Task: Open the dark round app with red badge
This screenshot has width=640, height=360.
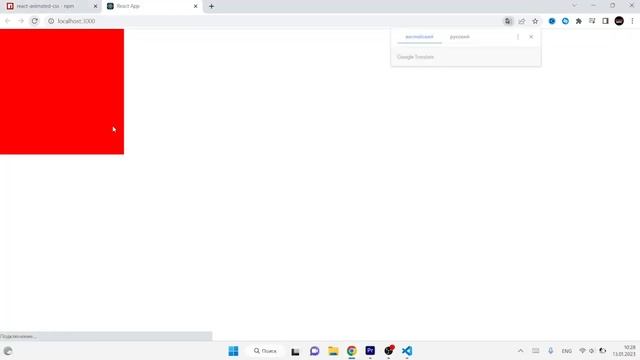Action: [389, 351]
